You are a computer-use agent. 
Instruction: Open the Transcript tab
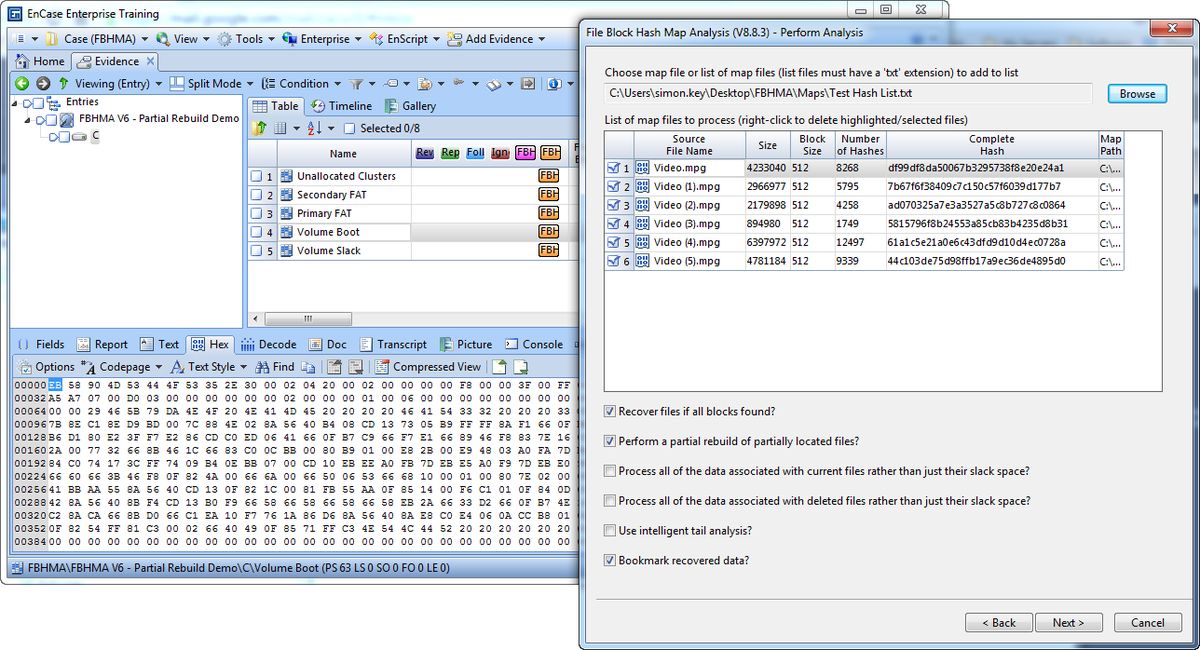393,344
